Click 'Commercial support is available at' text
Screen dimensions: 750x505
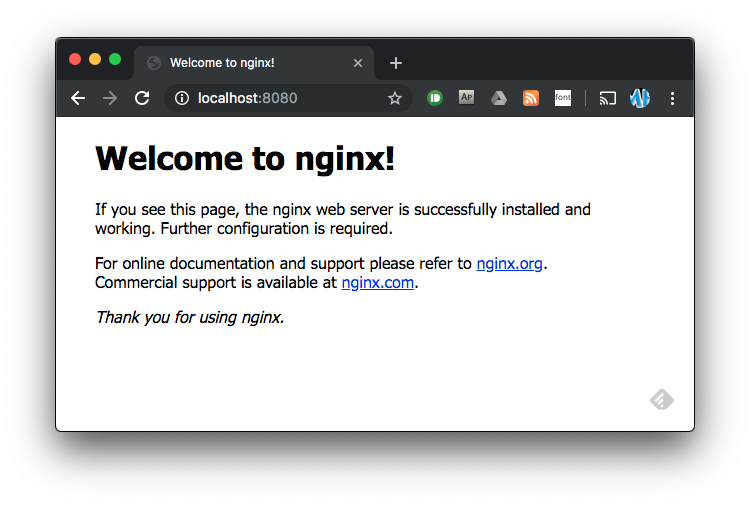216,283
